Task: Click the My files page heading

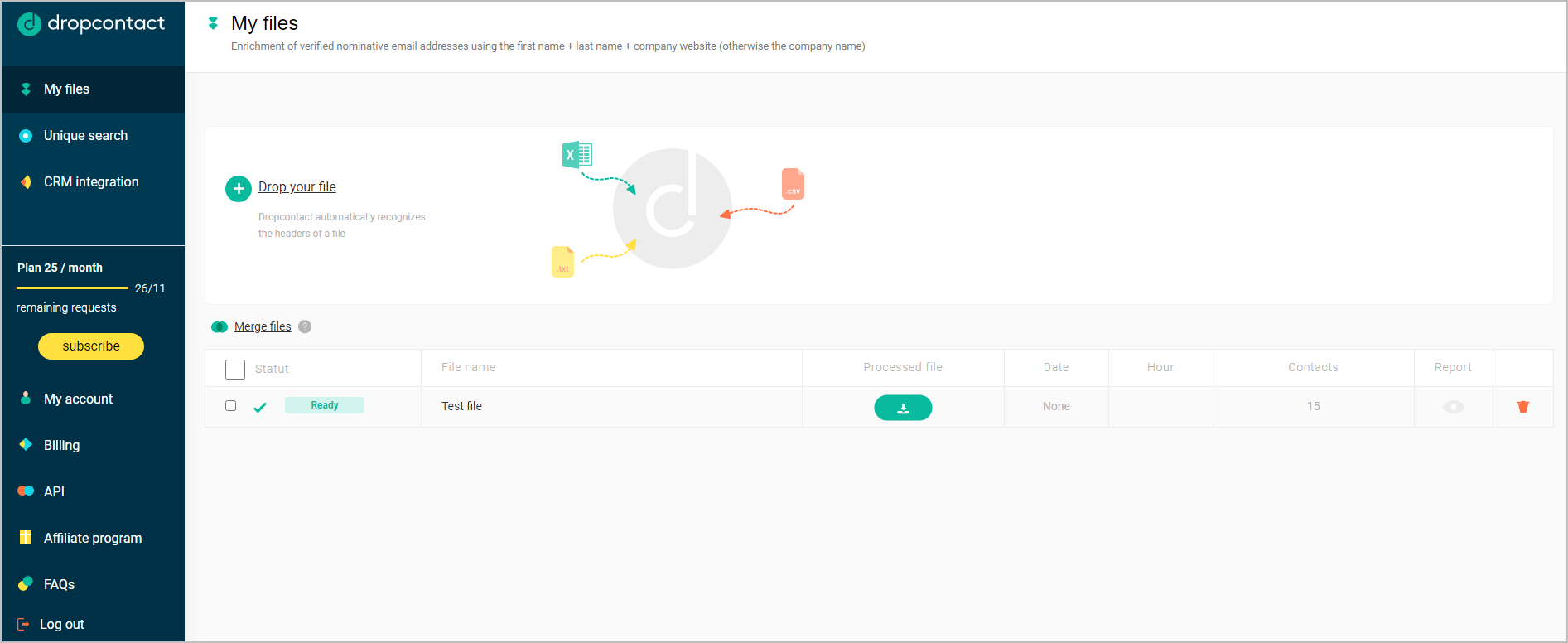Action: (264, 23)
